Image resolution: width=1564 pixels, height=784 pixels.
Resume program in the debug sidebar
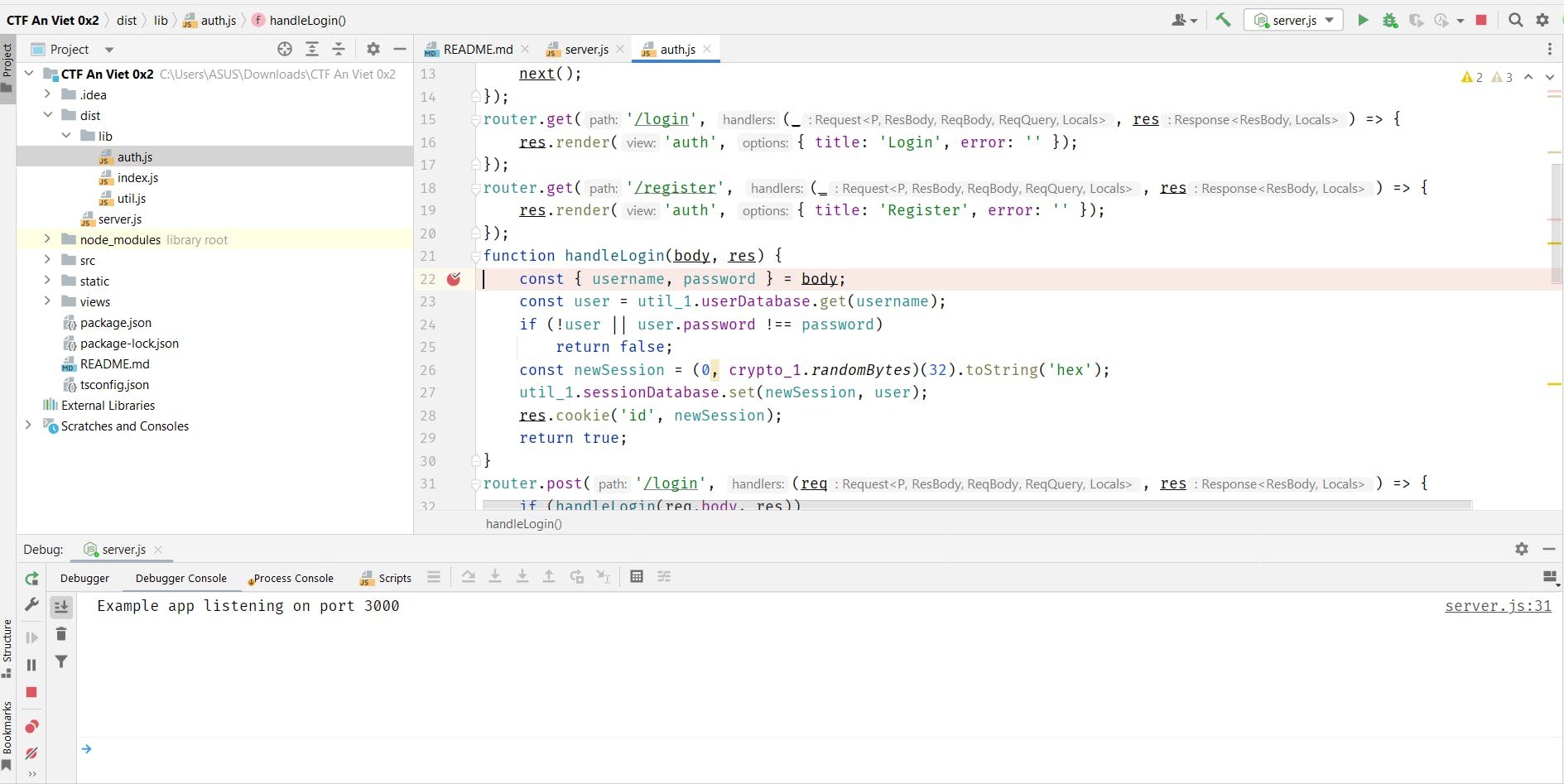tap(31, 637)
